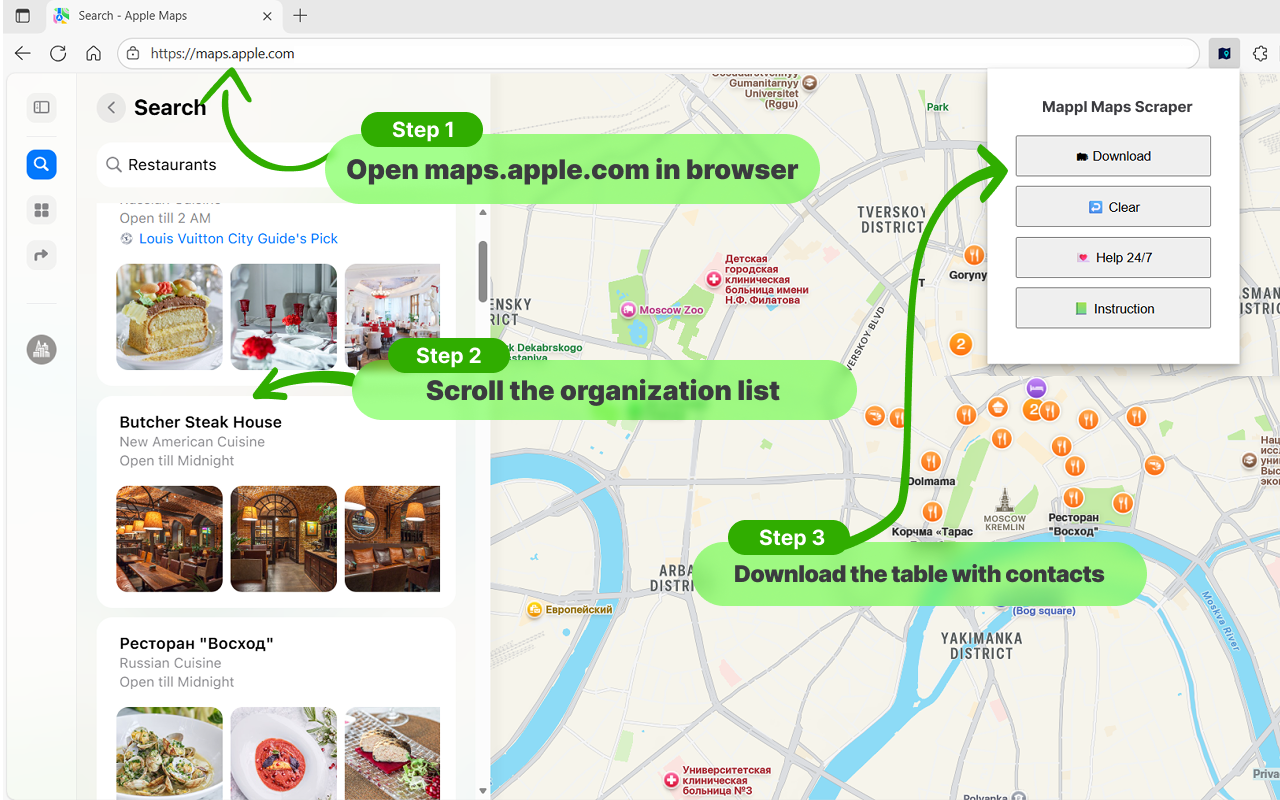
Task: Reload the page with refresh icon
Action: 58,54
